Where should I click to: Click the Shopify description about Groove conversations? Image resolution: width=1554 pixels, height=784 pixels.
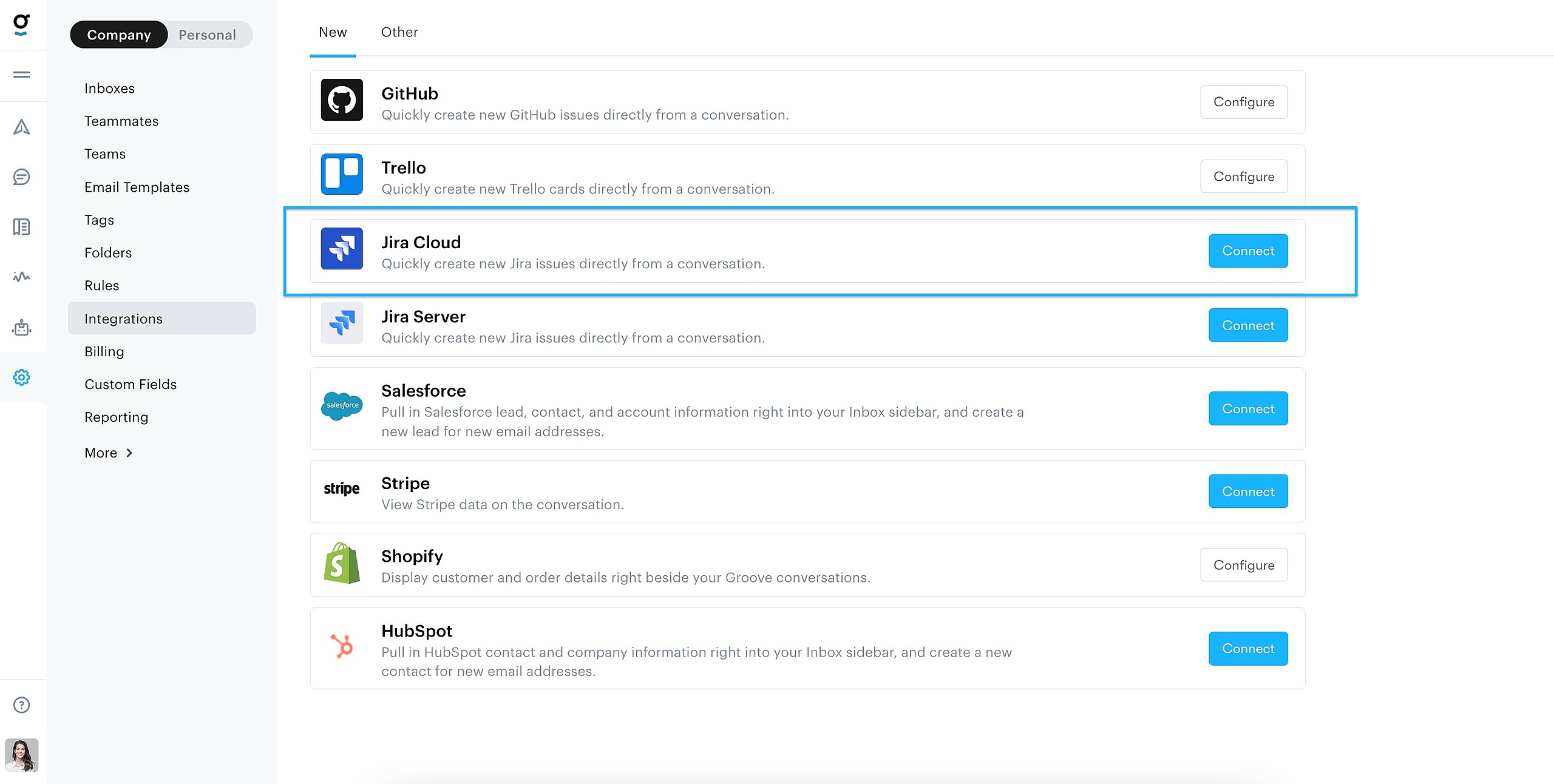[626, 577]
